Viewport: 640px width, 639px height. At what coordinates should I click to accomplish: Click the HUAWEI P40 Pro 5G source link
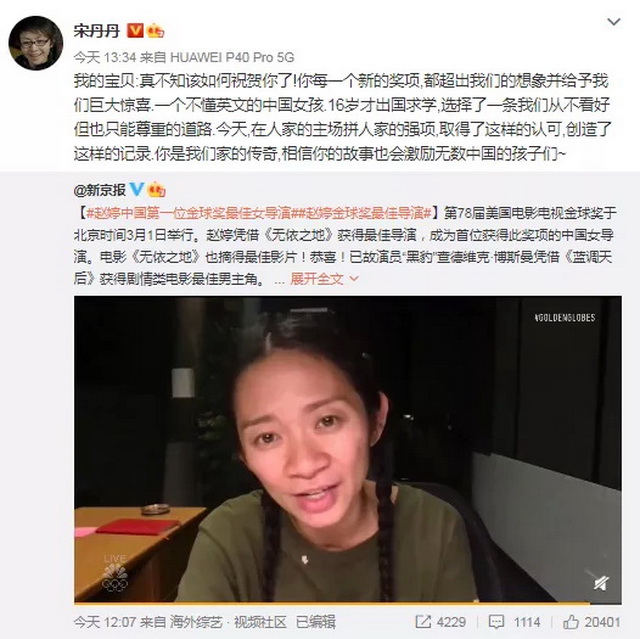232,58
